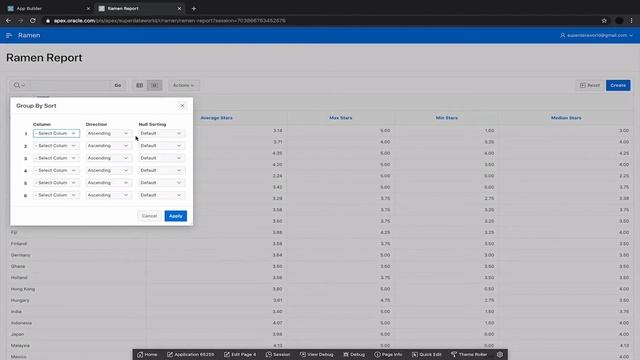Click the Indonesia row label
The height and width of the screenshot is (360, 640).
[21, 323]
